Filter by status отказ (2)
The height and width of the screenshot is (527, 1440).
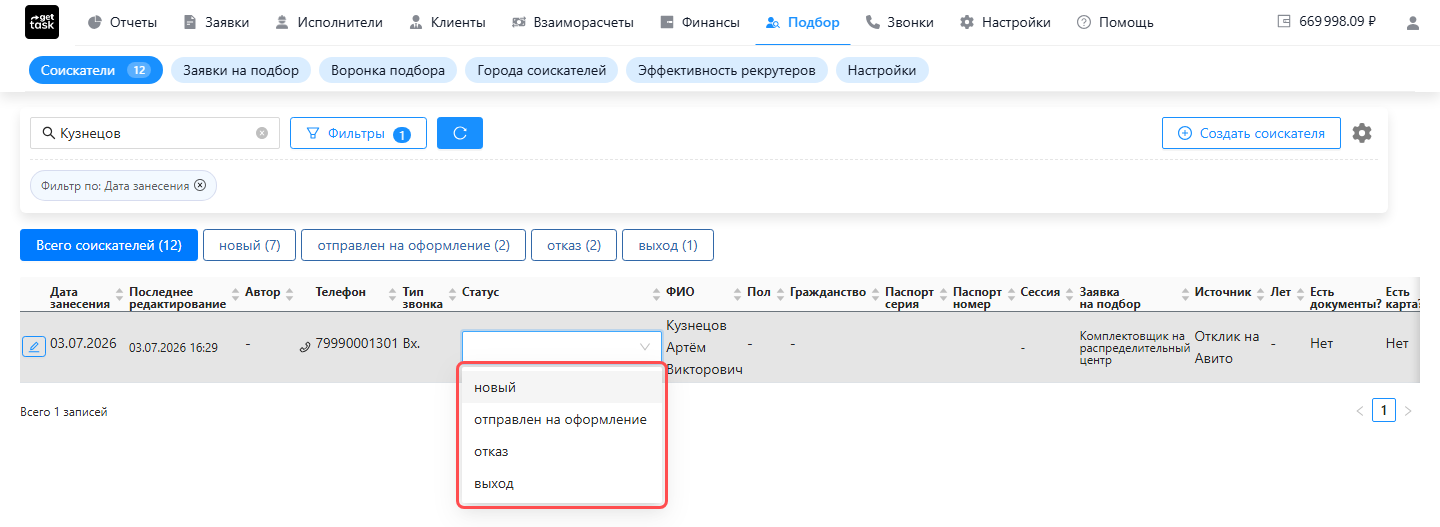click(574, 245)
